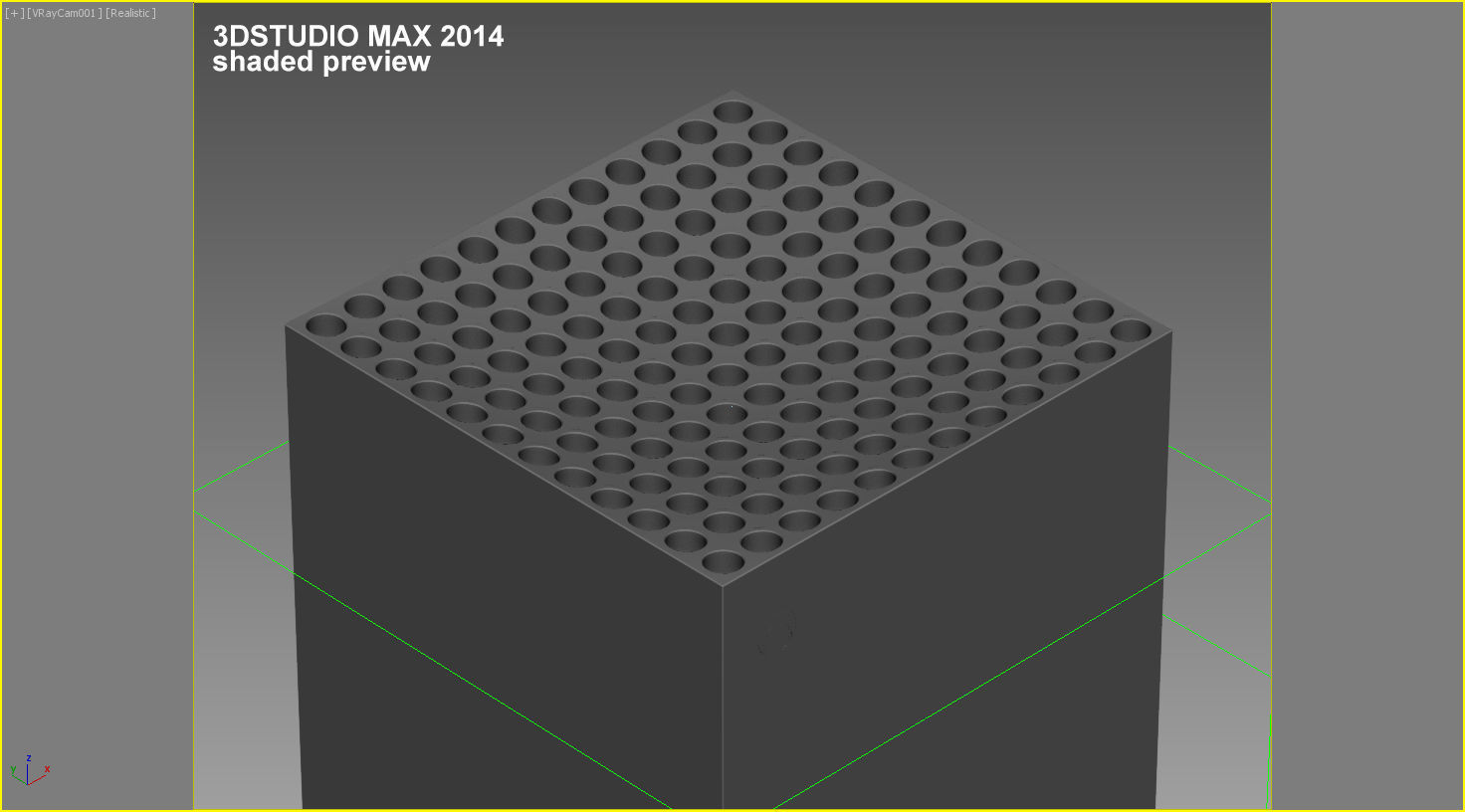
Task: Open the [+] viewport general menu
Action: coord(15,13)
